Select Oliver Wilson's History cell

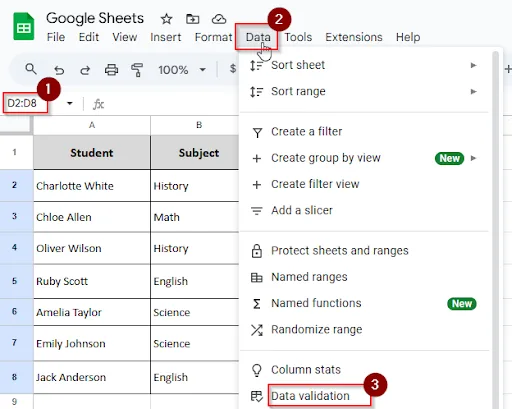click(195, 248)
